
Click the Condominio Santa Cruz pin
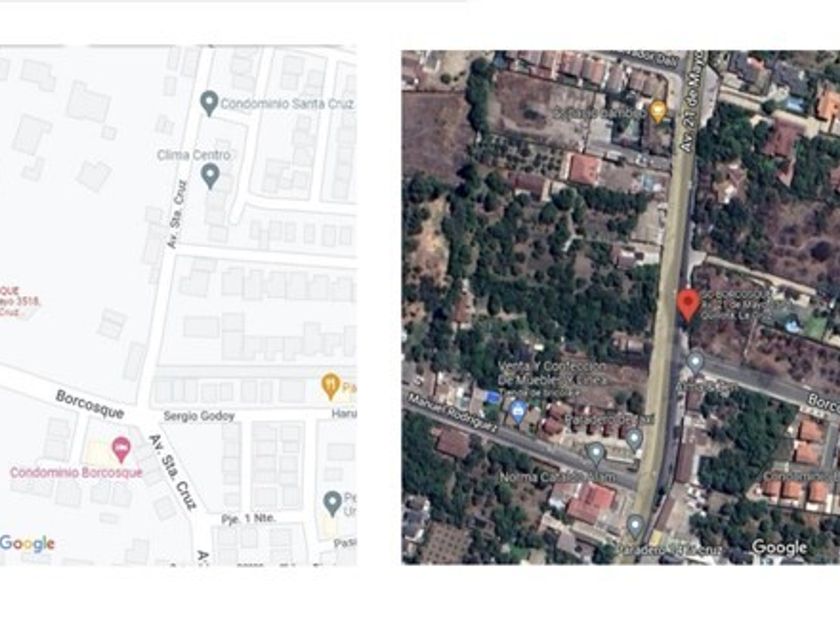209,103
